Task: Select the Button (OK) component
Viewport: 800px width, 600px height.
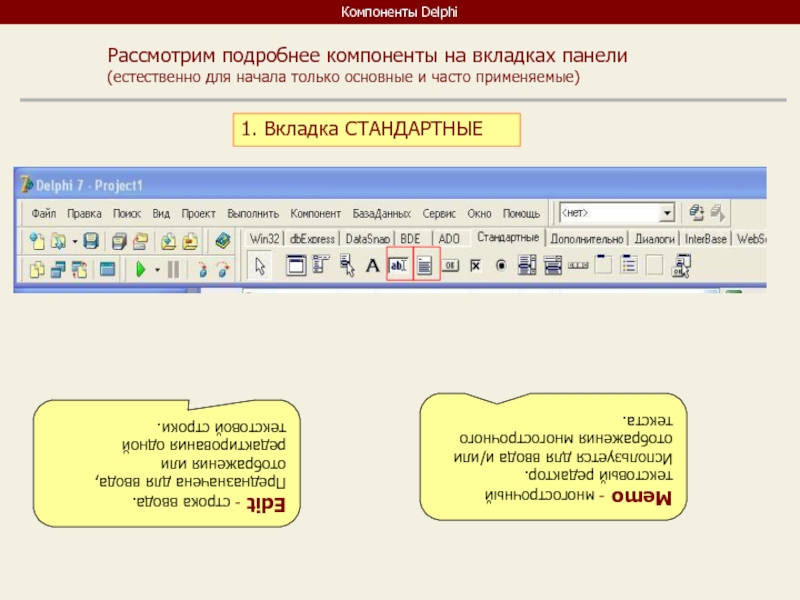Action: (451, 265)
